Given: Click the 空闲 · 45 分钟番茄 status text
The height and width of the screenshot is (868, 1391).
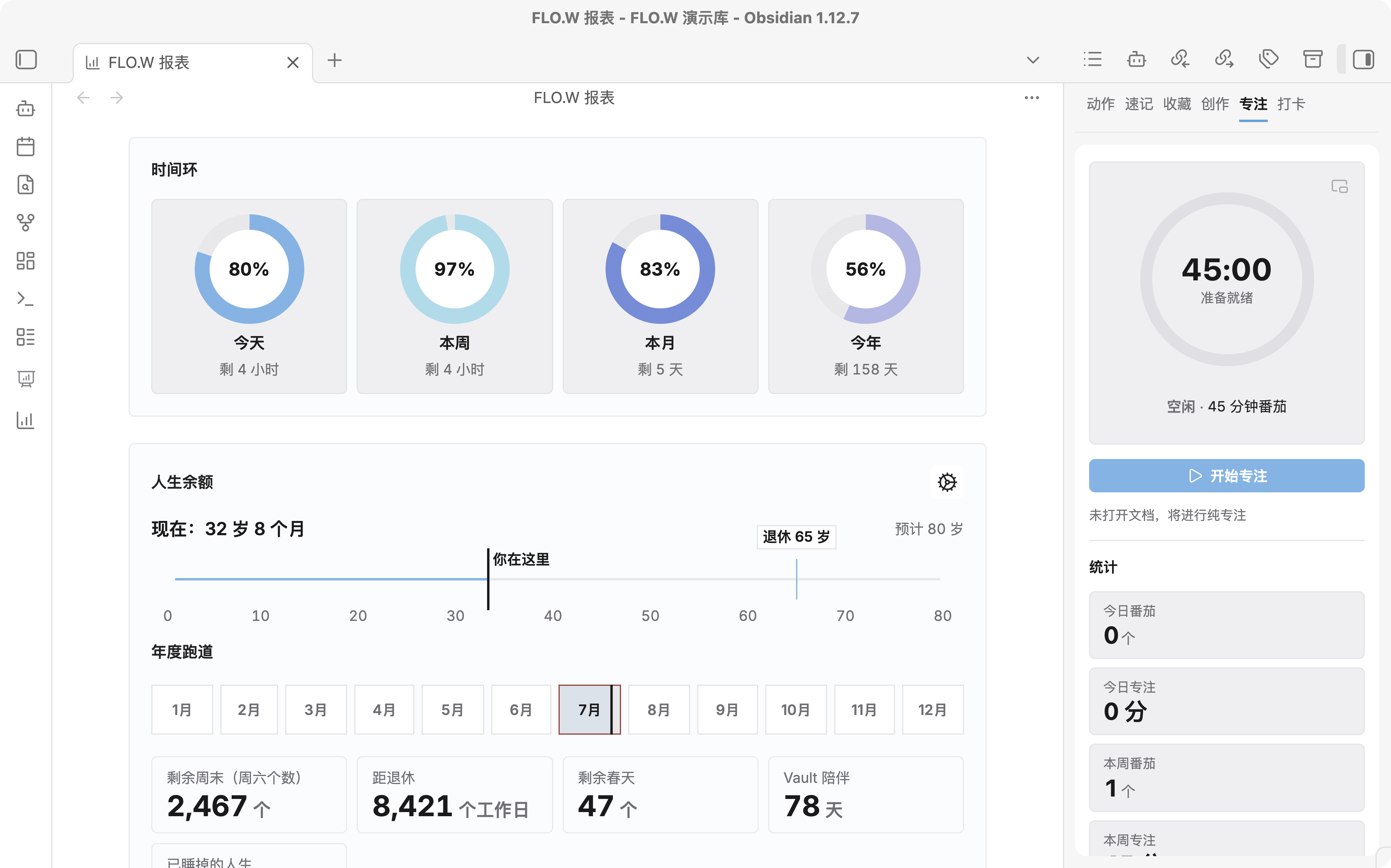Looking at the screenshot, I should click(1227, 406).
